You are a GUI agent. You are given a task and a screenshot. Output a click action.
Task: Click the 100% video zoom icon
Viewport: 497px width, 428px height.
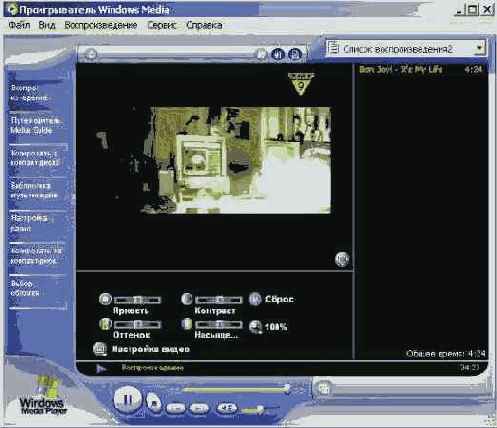point(256,327)
